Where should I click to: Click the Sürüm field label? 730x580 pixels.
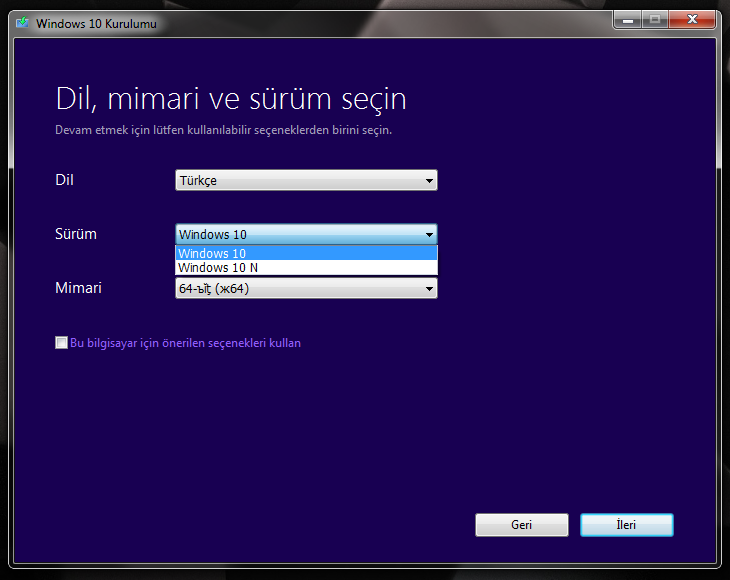(x=76, y=234)
